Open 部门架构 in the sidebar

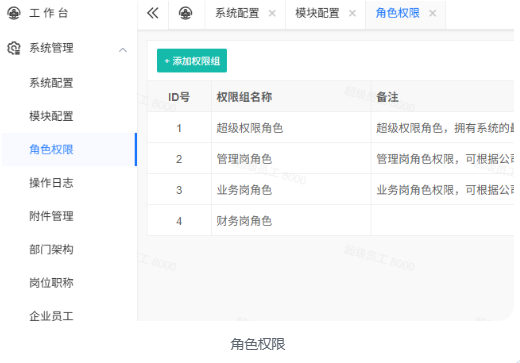pyautogui.click(x=51, y=249)
